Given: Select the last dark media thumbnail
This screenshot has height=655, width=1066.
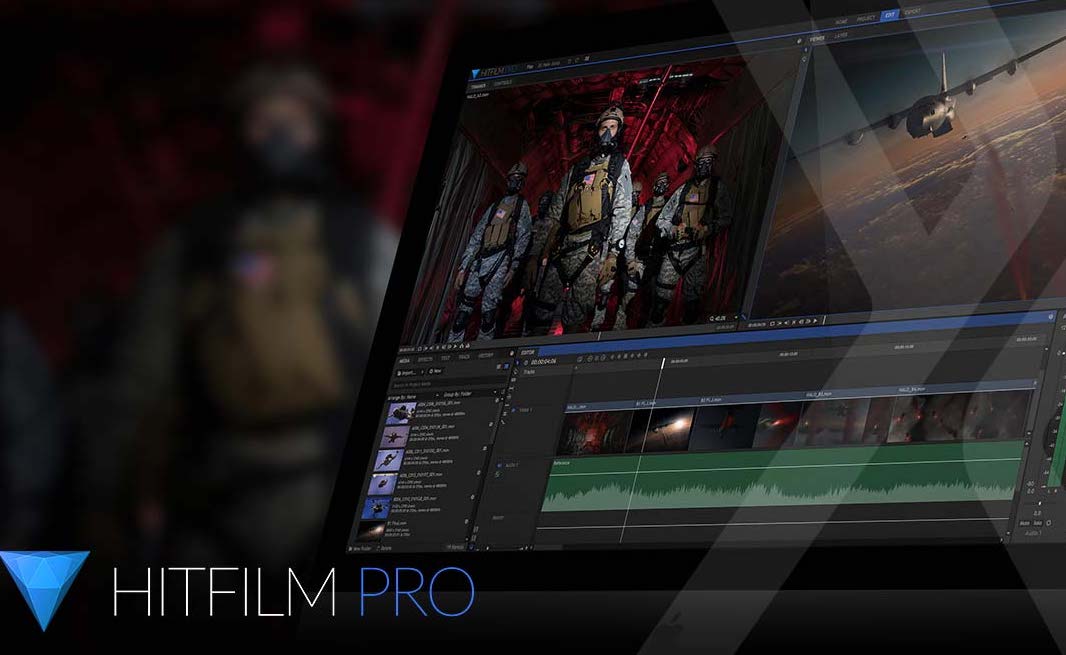Looking at the screenshot, I should pos(371,530).
